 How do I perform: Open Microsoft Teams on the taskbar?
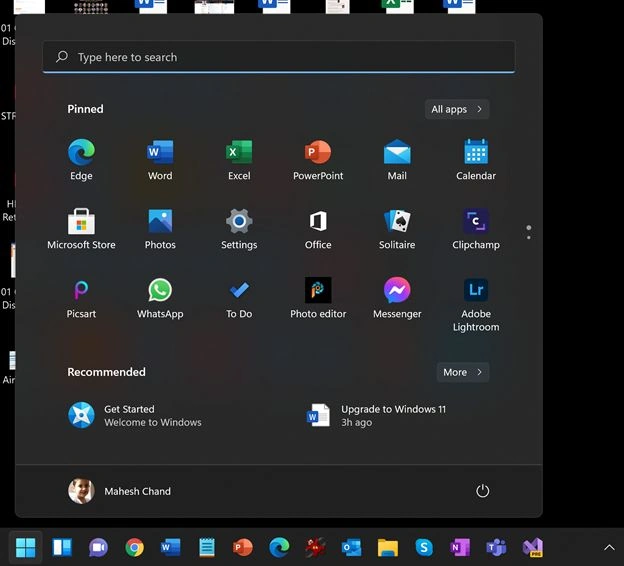pos(496,547)
